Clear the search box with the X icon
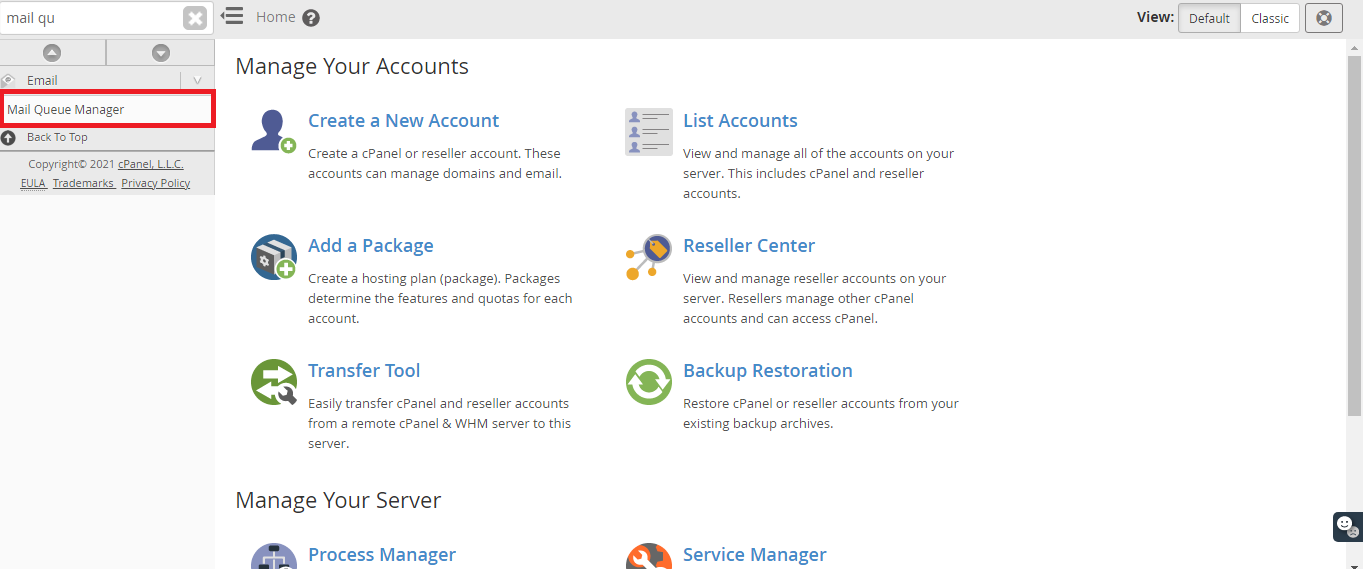Image resolution: width=1363 pixels, height=569 pixels. pyautogui.click(x=195, y=18)
